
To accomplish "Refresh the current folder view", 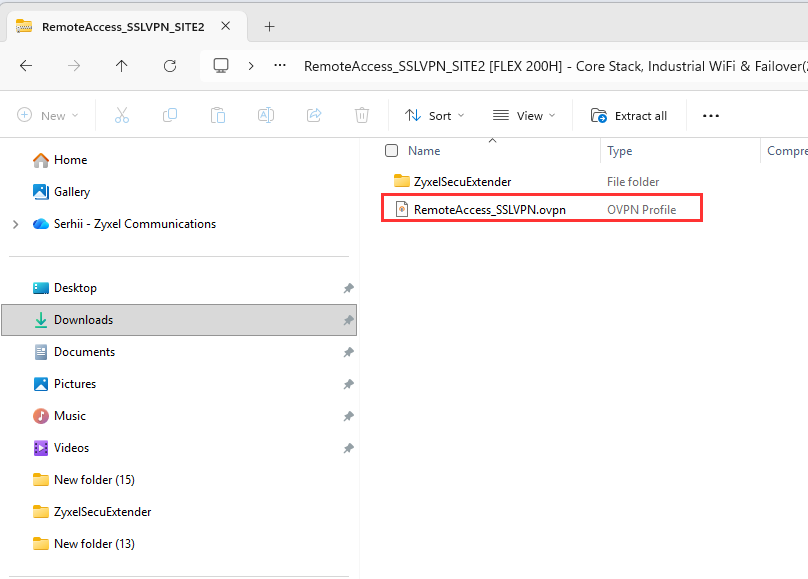I will pos(170,66).
